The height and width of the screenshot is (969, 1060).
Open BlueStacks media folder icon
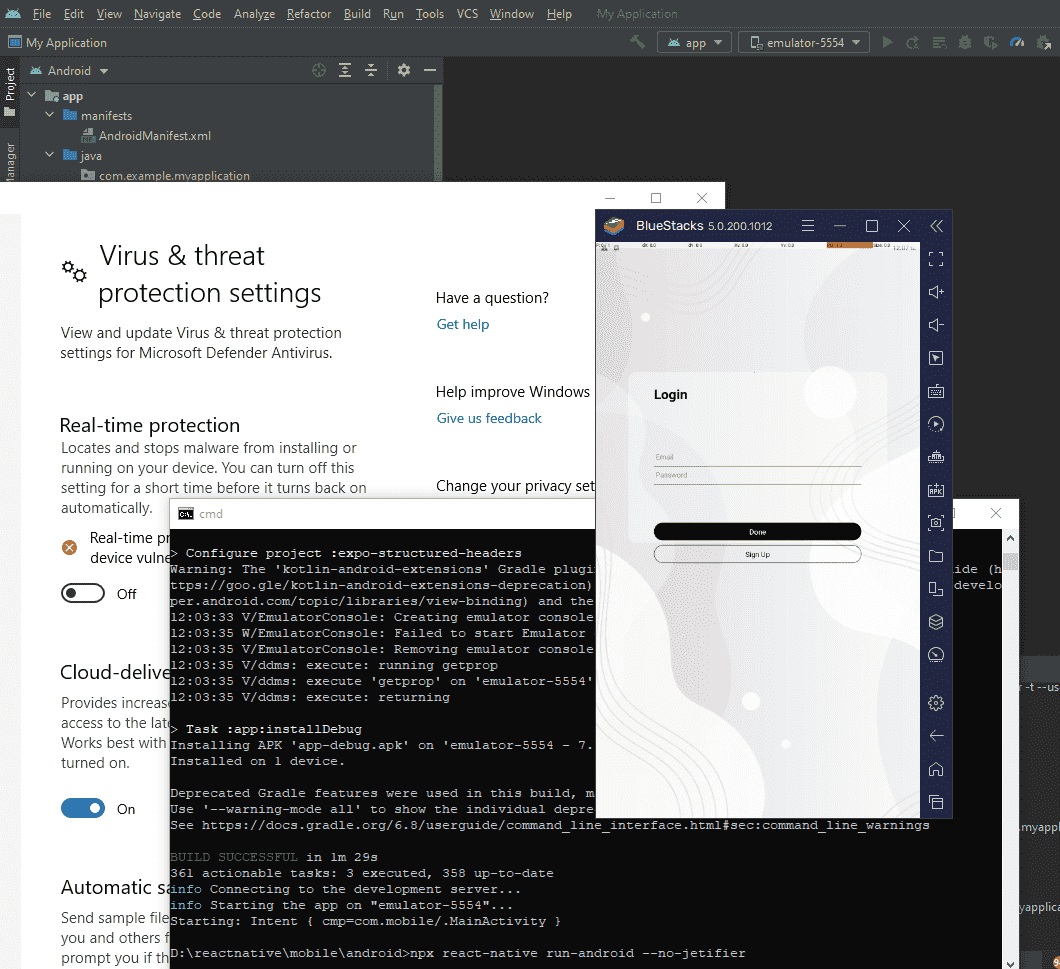pos(936,556)
